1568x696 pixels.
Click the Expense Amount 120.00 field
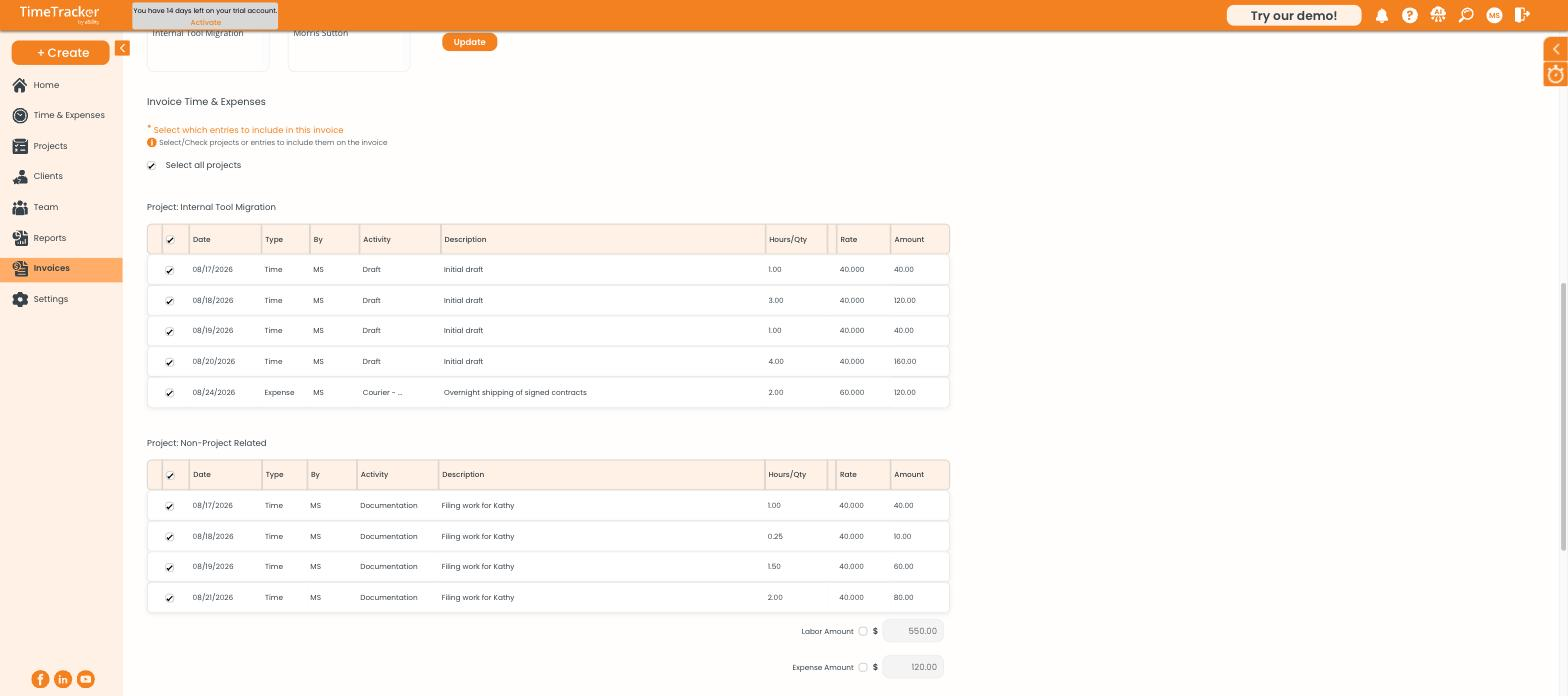(913, 667)
